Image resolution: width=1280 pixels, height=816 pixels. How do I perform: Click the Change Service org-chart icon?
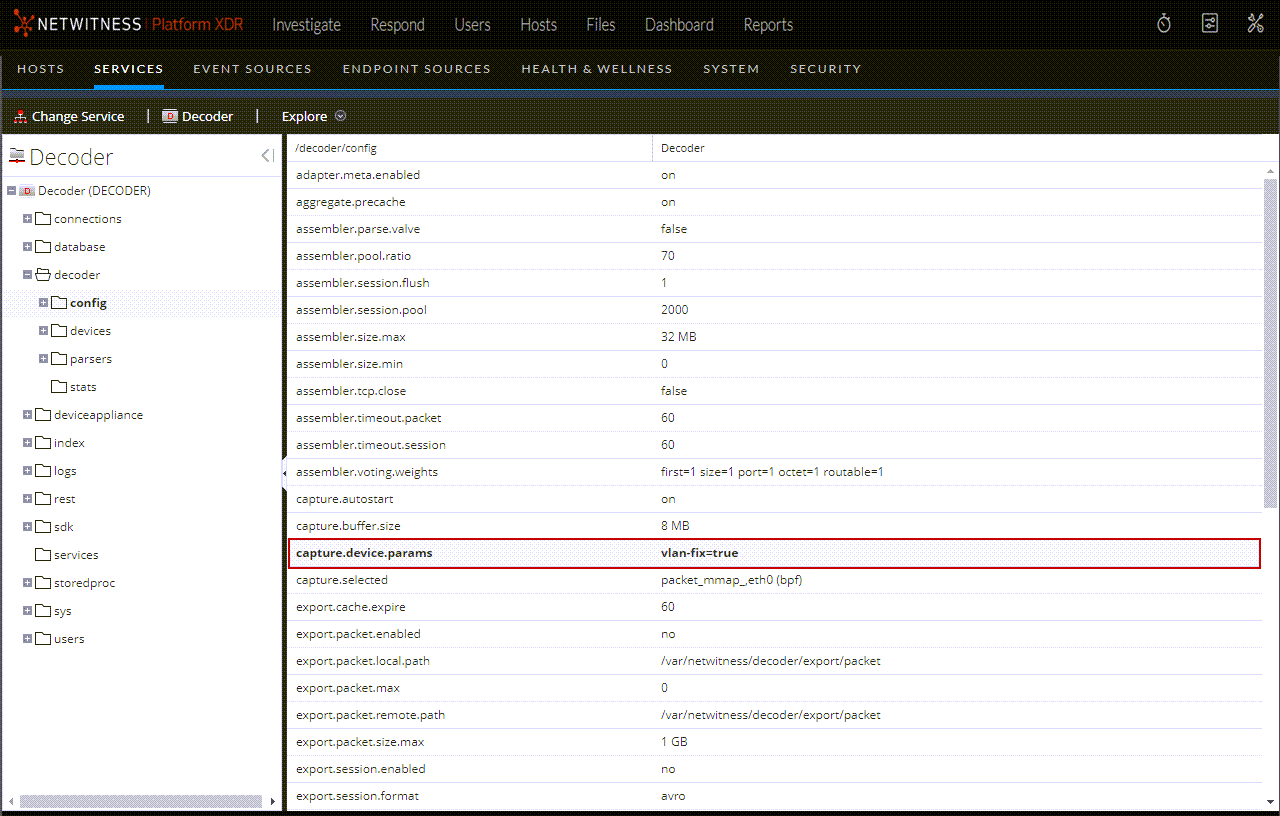pos(19,116)
